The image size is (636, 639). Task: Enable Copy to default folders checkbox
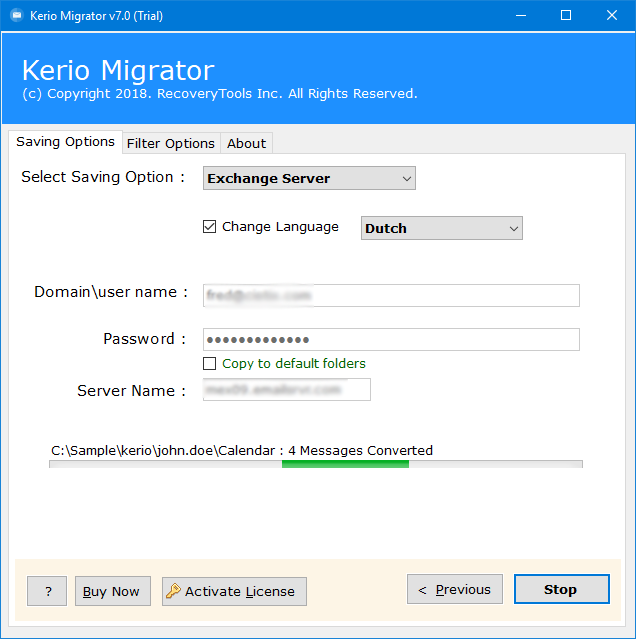209,364
